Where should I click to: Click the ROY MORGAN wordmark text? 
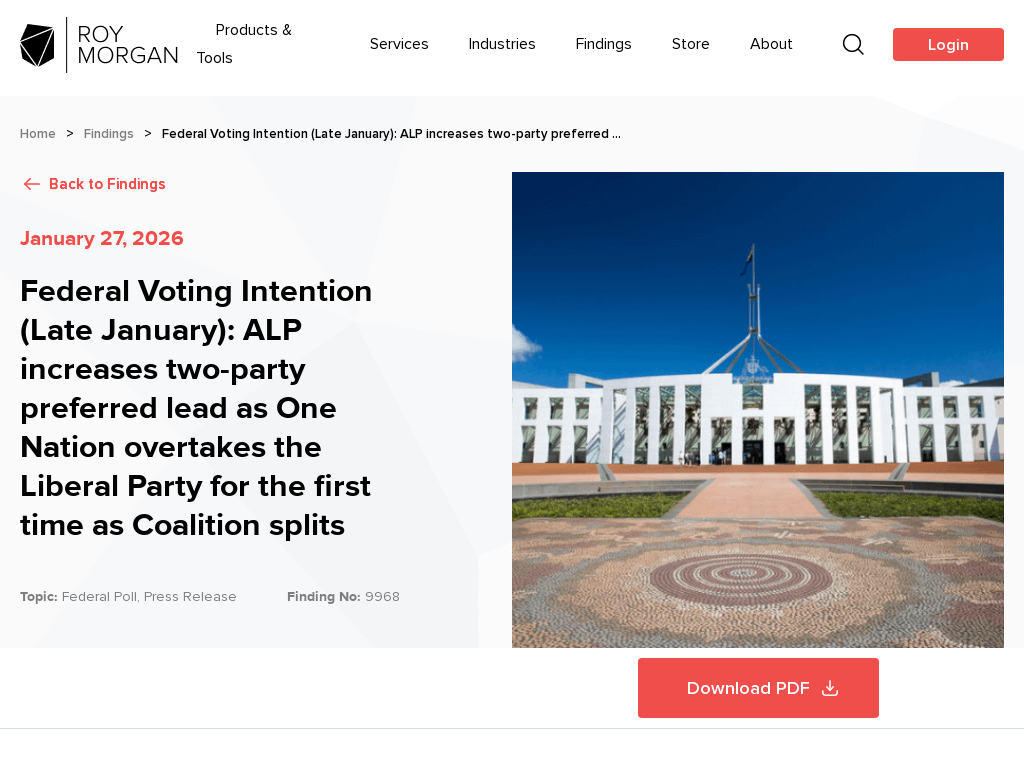[127, 45]
